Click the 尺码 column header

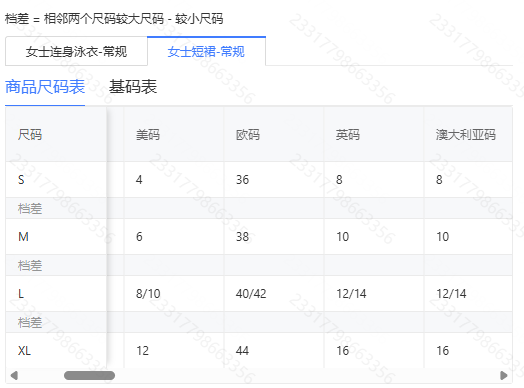(56, 135)
